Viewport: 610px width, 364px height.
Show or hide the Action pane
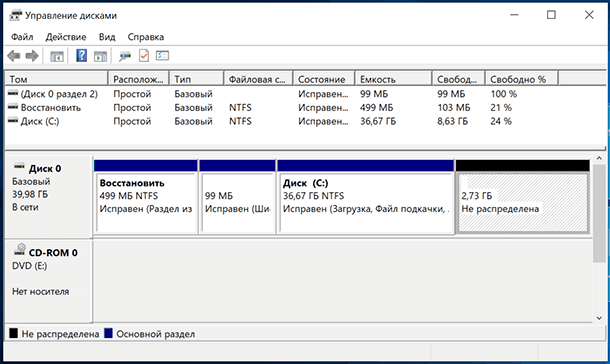100,56
